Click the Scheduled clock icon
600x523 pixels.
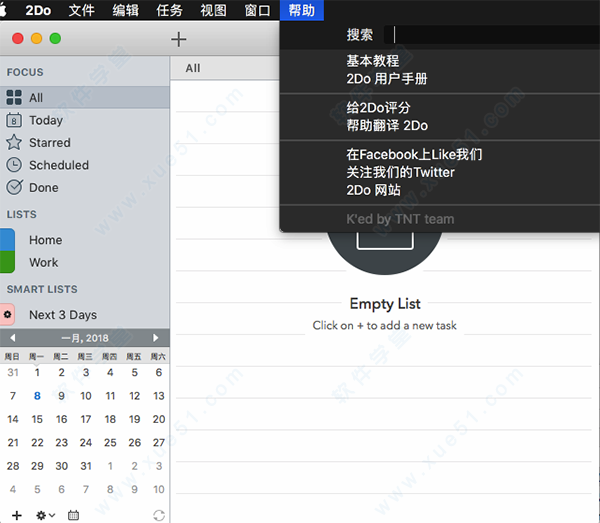click(x=14, y=165)
